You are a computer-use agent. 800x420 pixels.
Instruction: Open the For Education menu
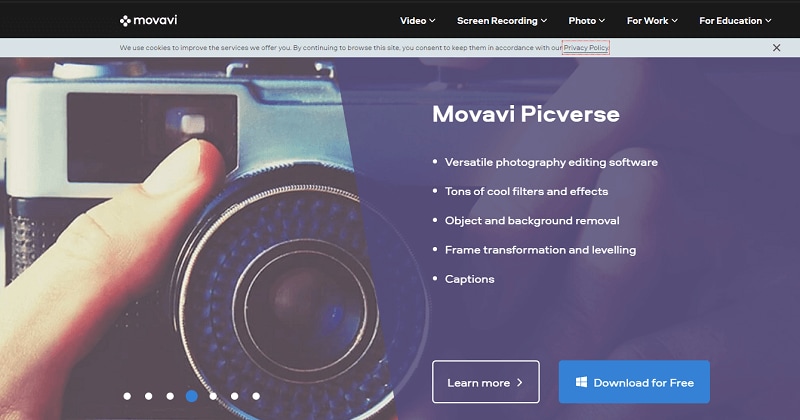[x=735, y=21]
